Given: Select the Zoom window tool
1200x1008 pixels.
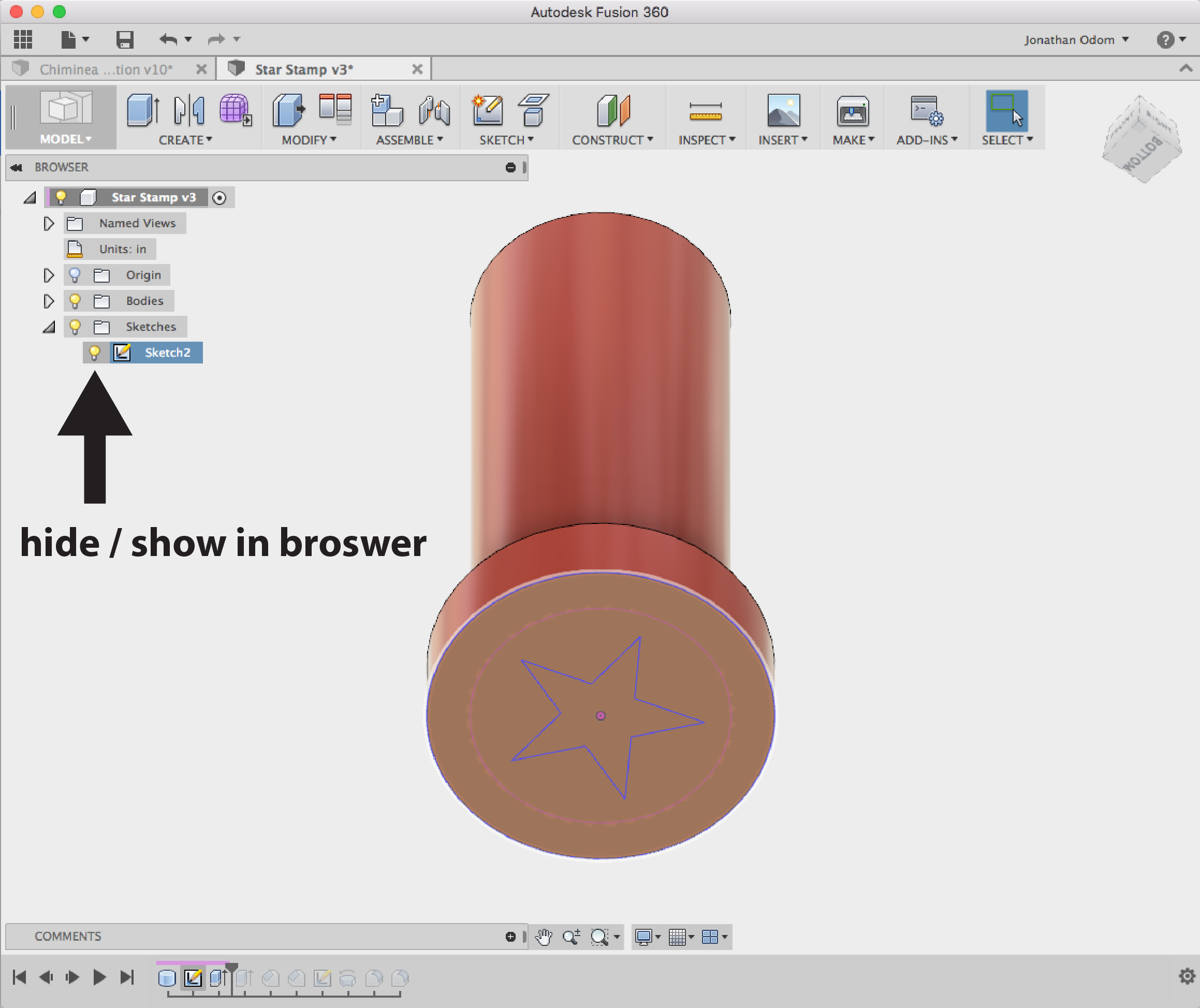Looking at the screenshot, I should click(600, 937).
